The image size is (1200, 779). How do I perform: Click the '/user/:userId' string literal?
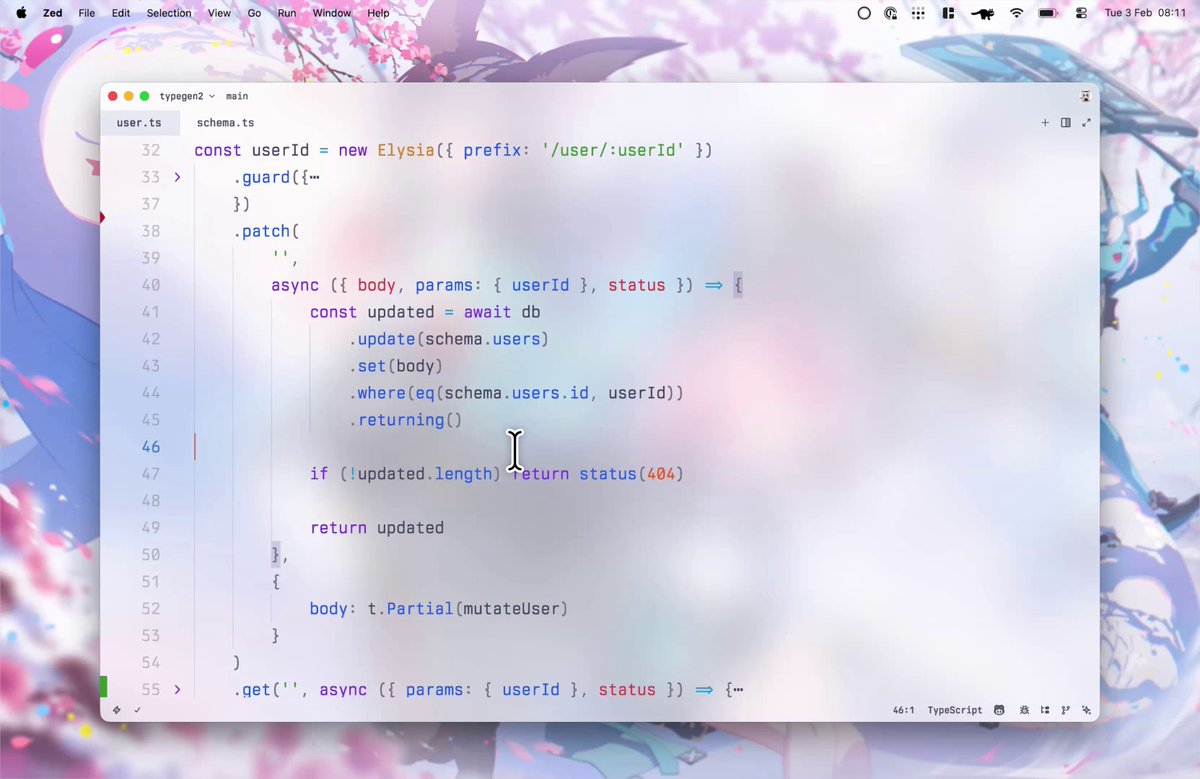[613, 150]
